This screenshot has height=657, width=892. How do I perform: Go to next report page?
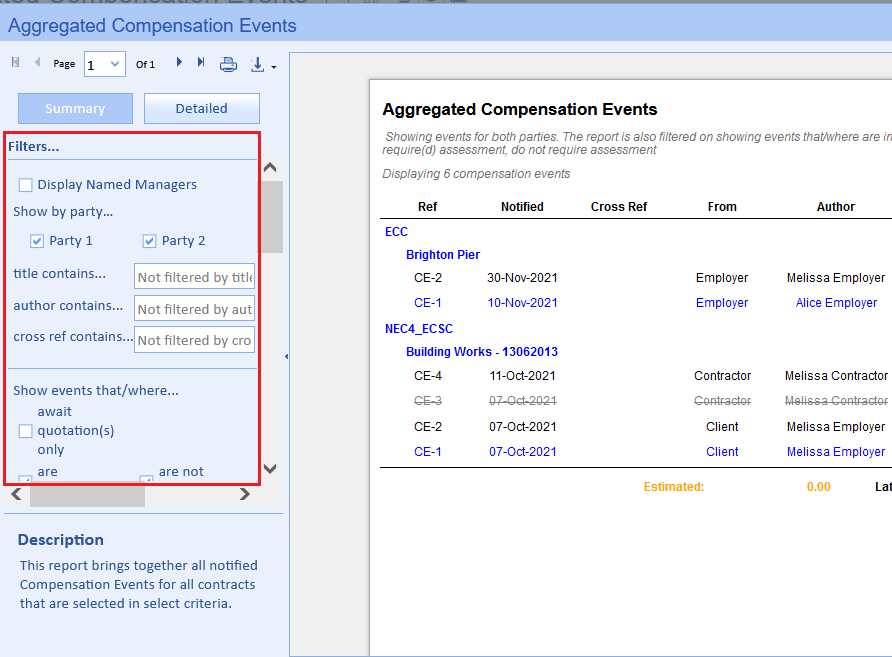pyautogui.click(x=179, y=63)
